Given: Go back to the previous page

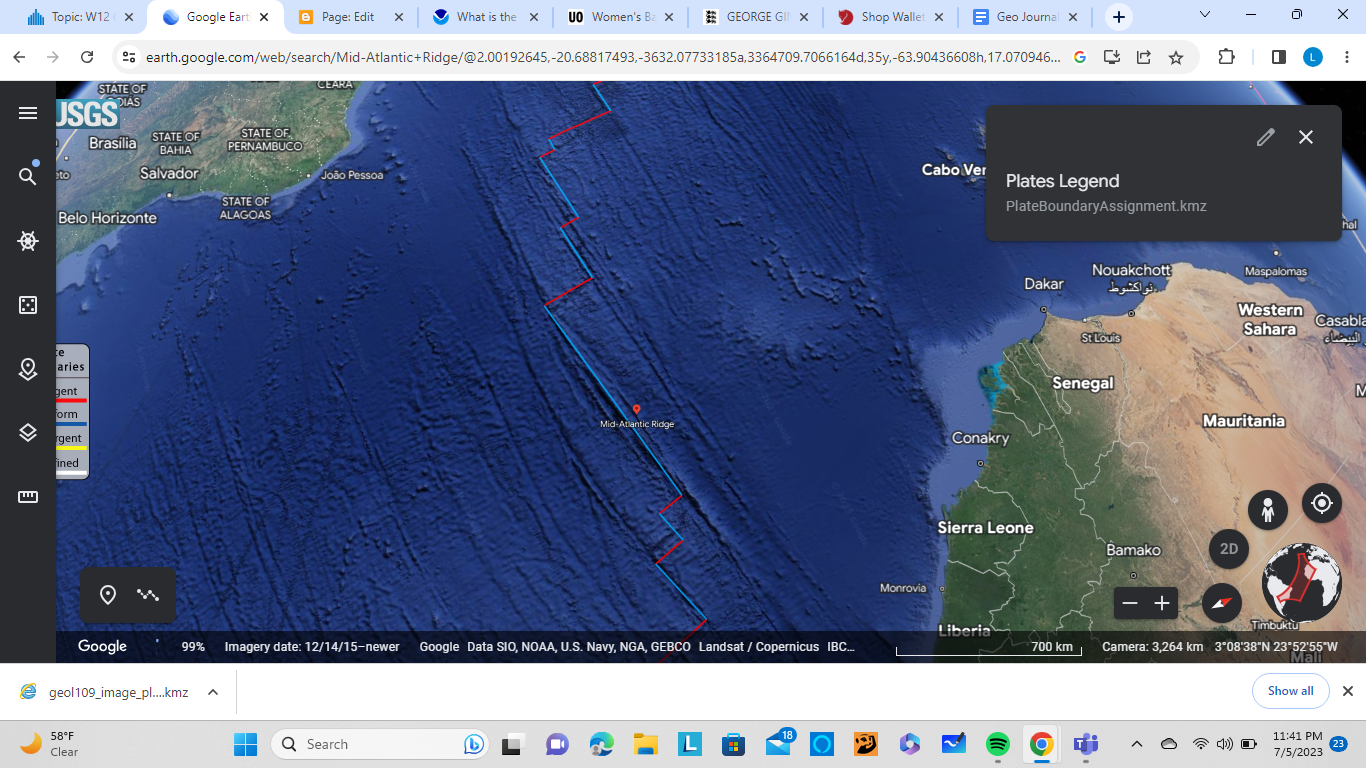Looking at the screenshot, I should (x=20, y=58).
